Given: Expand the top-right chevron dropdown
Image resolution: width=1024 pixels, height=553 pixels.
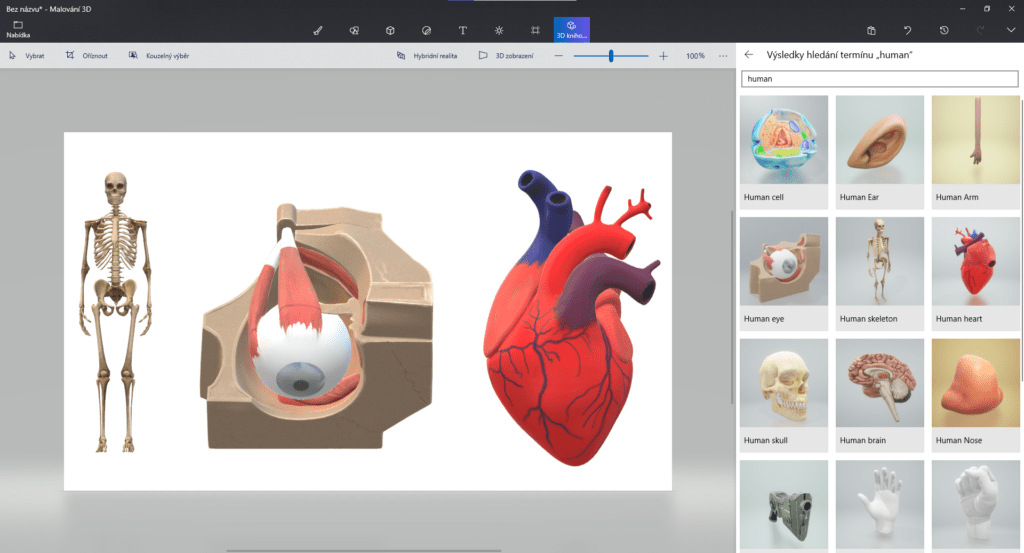Looking at the screenshot, I should [1011, 30].
